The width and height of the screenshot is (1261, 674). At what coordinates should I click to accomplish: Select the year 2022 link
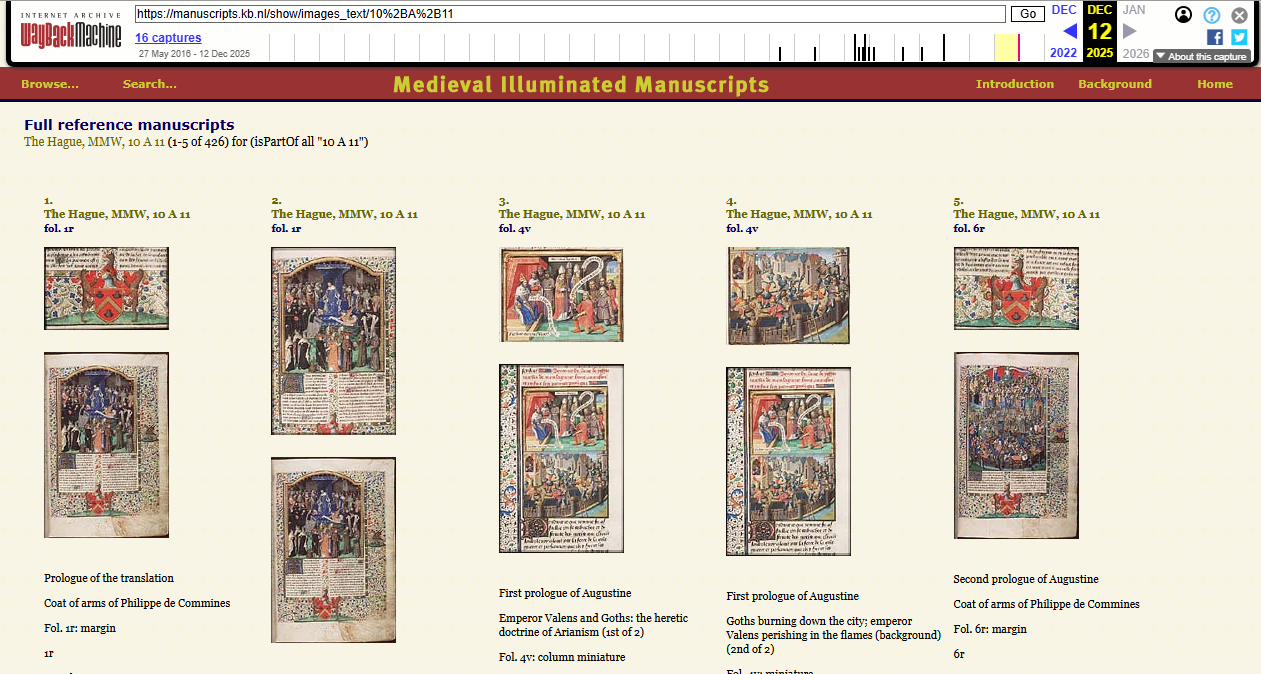point(1064,53)
